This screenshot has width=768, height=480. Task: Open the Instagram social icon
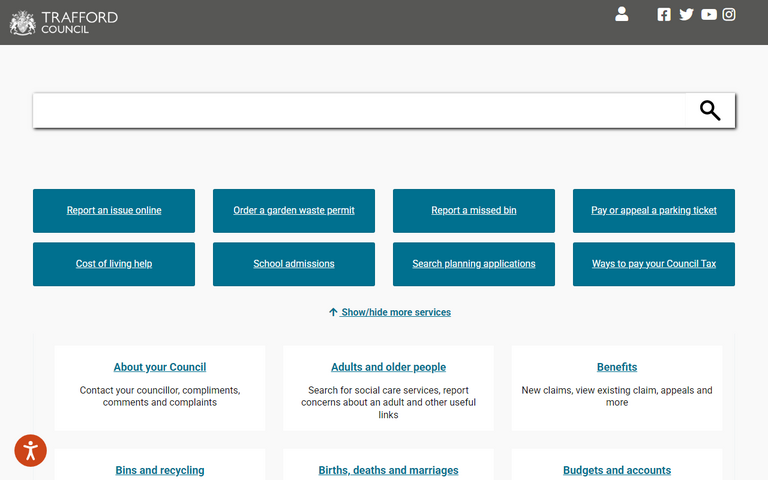coord(730,14)
